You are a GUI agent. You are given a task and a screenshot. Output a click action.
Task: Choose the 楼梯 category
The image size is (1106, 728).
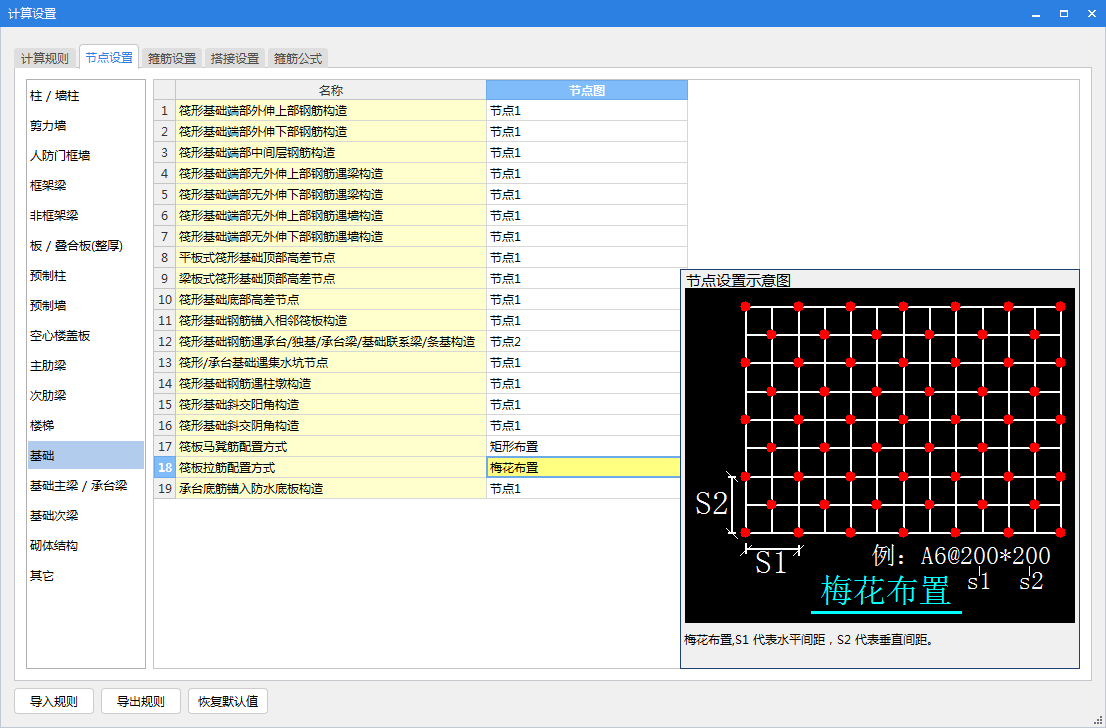pyautogui.click(x=85, y=425)
